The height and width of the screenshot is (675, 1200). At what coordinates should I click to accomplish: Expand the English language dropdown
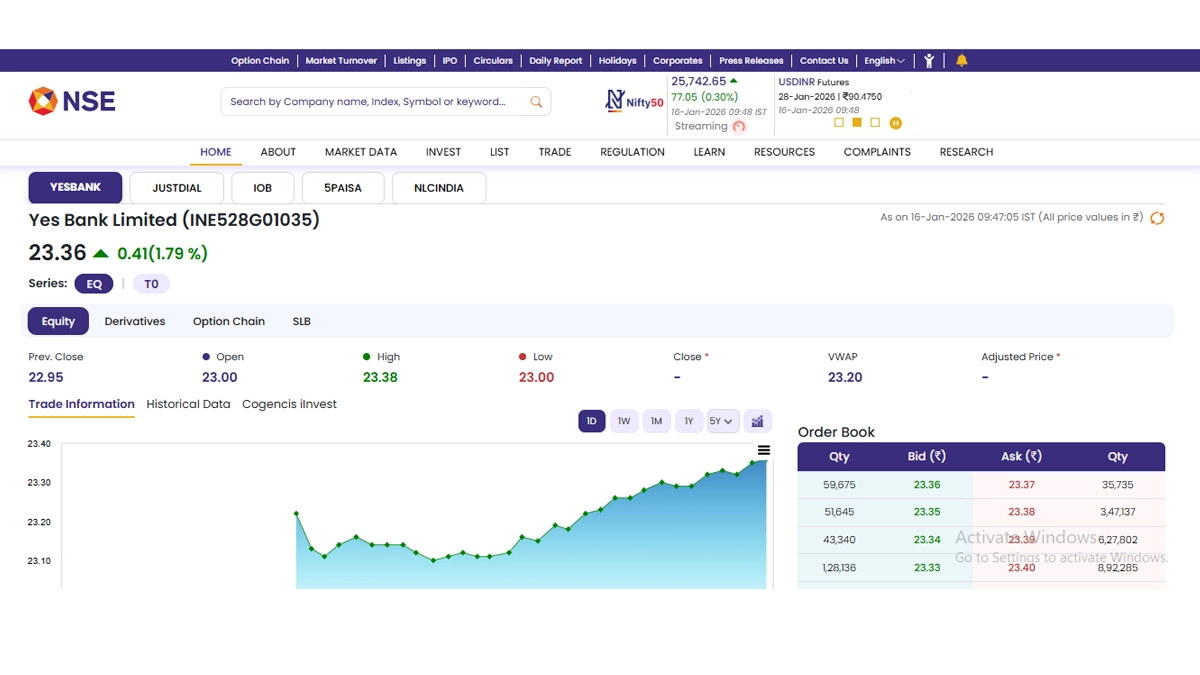click(884, 61)
